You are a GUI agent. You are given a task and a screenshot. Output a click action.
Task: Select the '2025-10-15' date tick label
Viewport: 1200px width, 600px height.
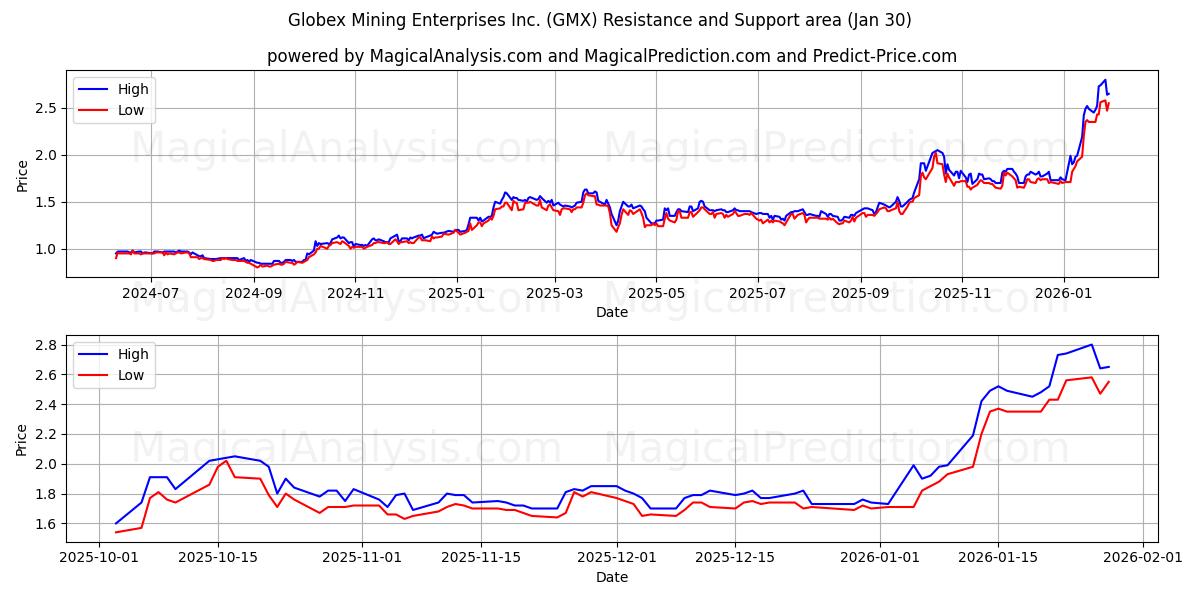click(x=218, y=559)
